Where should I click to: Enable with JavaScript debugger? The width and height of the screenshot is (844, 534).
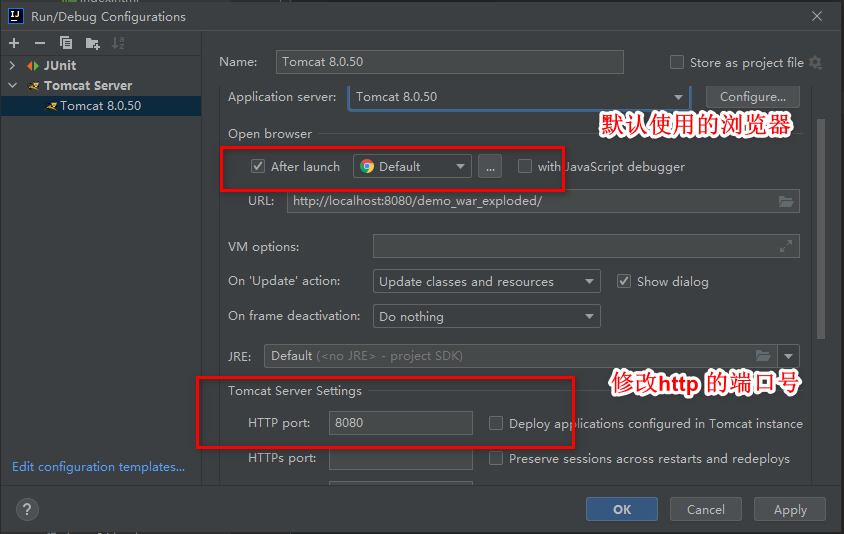(x=525, y=166)
